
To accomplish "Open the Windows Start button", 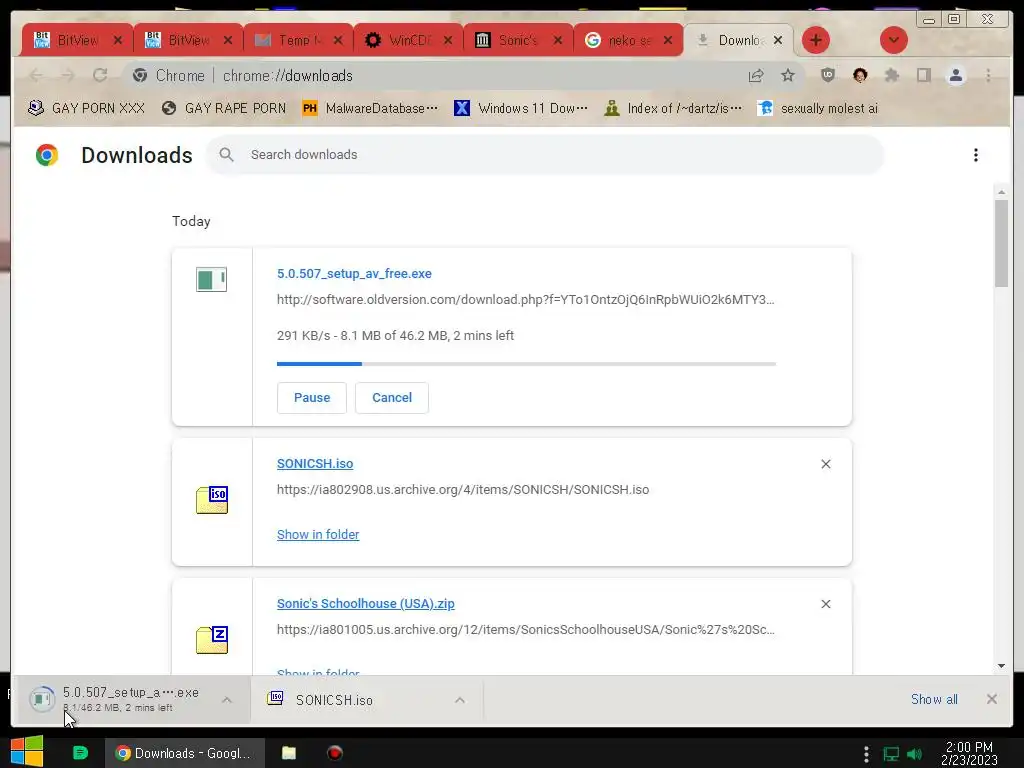I will click(27, 752).
